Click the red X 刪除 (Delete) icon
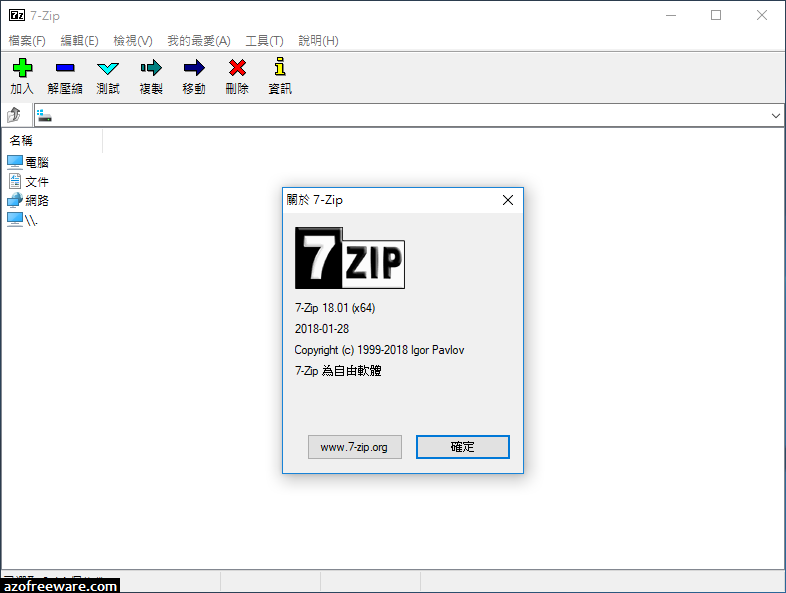The height and width of the screenshot is (593, 786). 237,68
